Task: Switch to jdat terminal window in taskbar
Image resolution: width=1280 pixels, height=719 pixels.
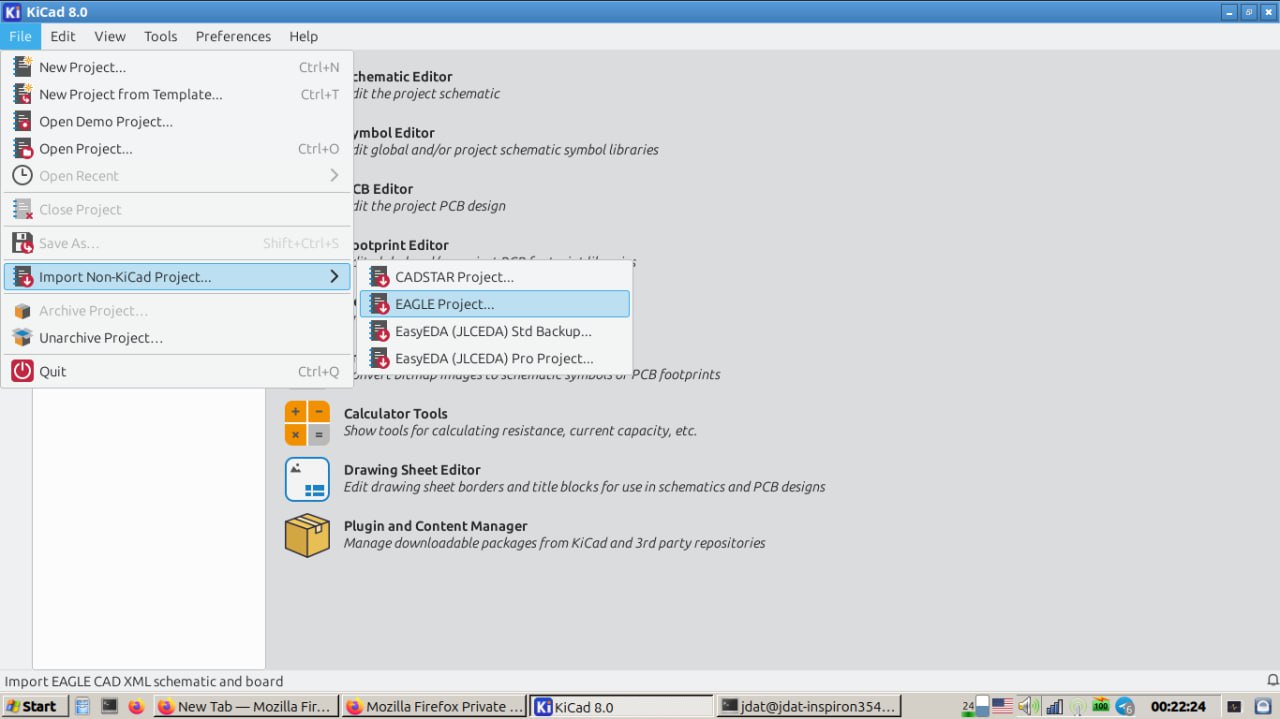Action: tap(810, 706)
